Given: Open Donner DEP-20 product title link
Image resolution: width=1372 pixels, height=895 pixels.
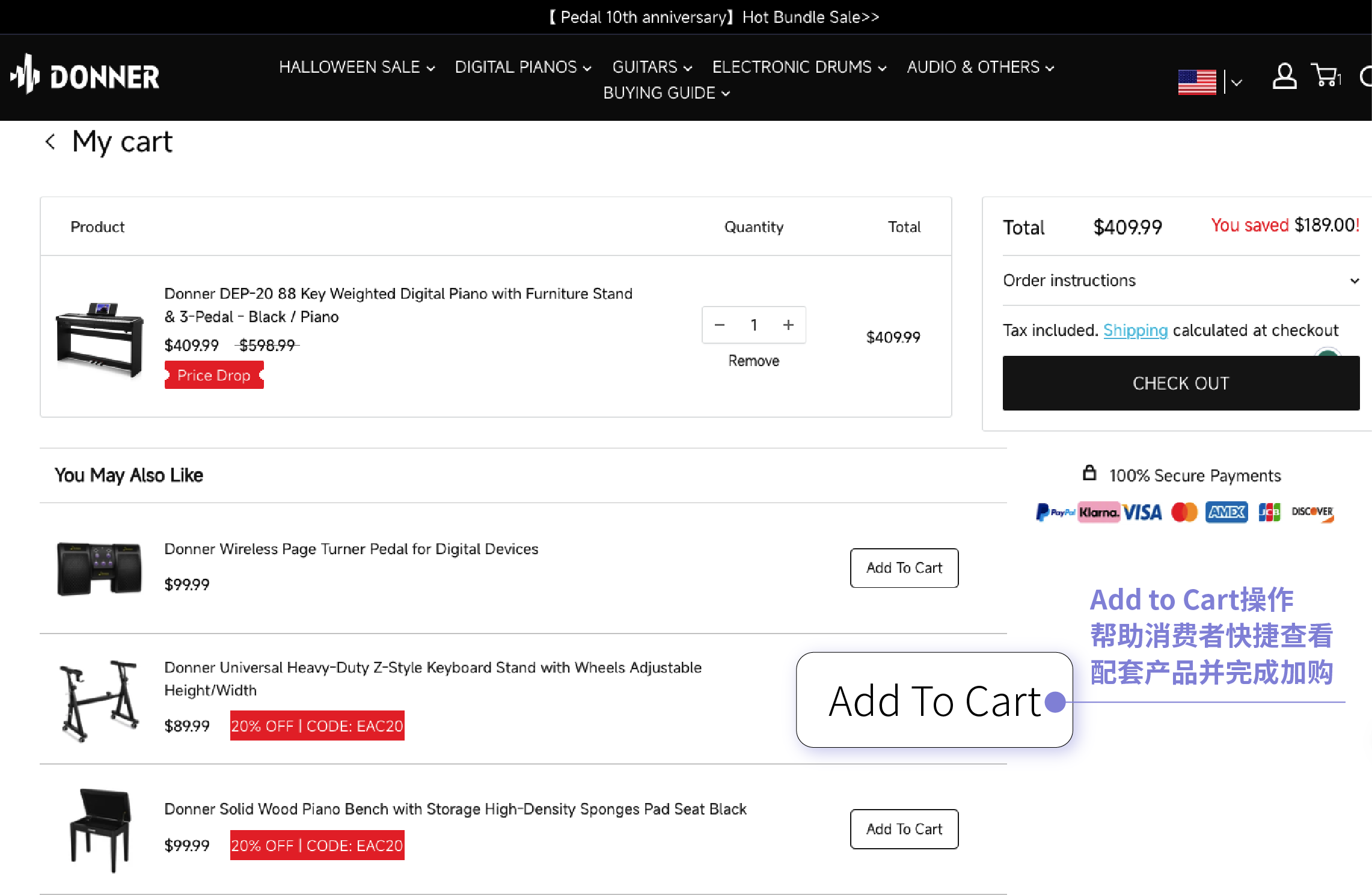Looking at the screenshot, I should pyautogui.click(x=398, y=305).
